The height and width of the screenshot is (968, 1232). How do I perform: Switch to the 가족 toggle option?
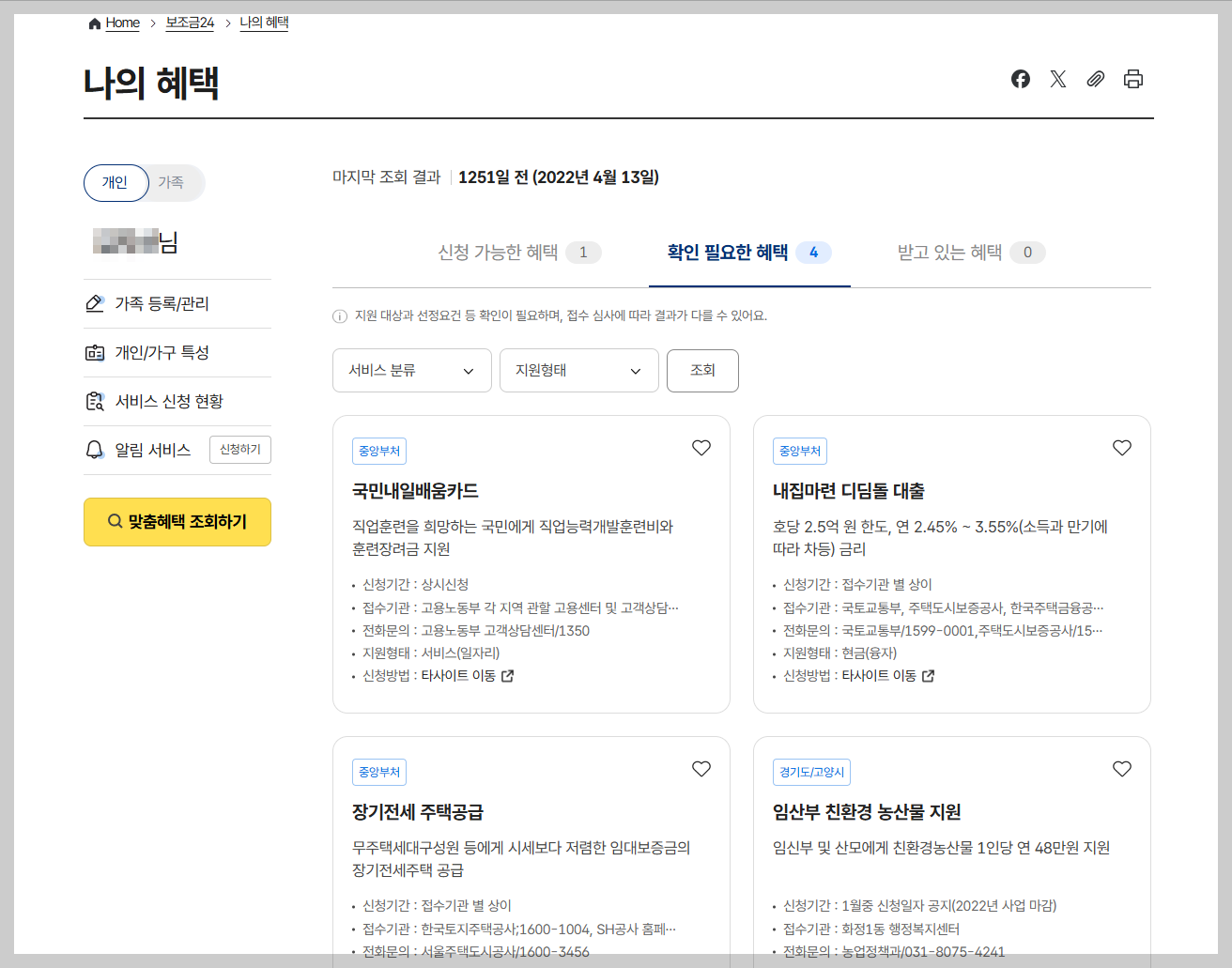point(172,183)
